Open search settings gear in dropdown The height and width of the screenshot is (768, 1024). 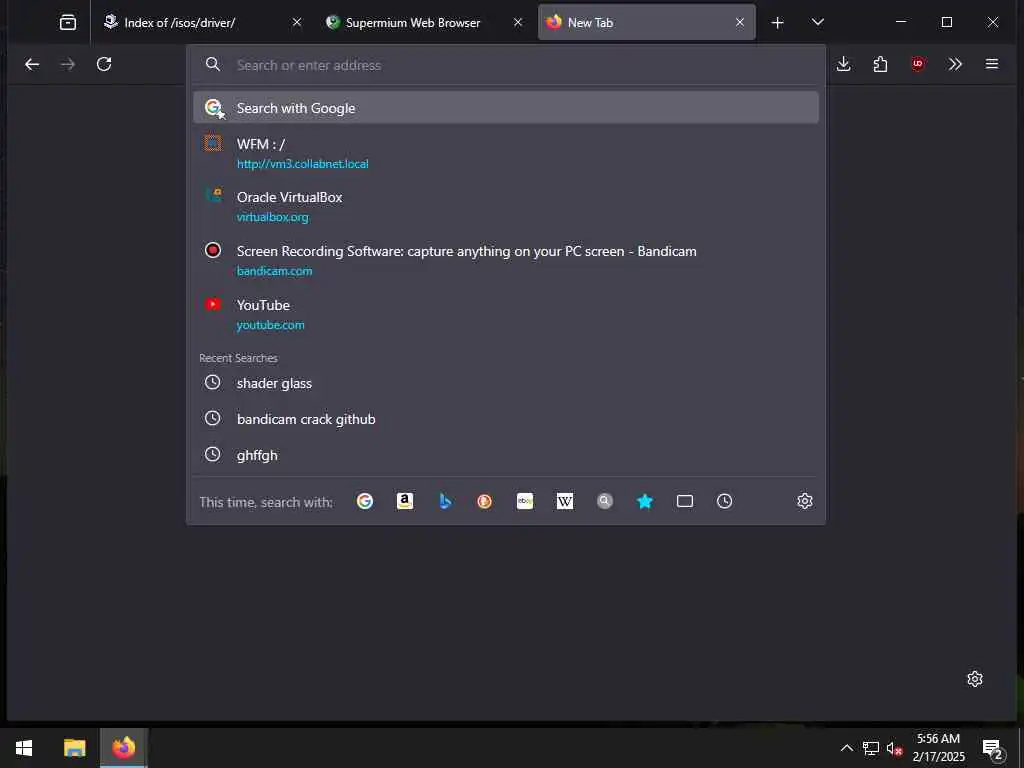click(805, 501)
